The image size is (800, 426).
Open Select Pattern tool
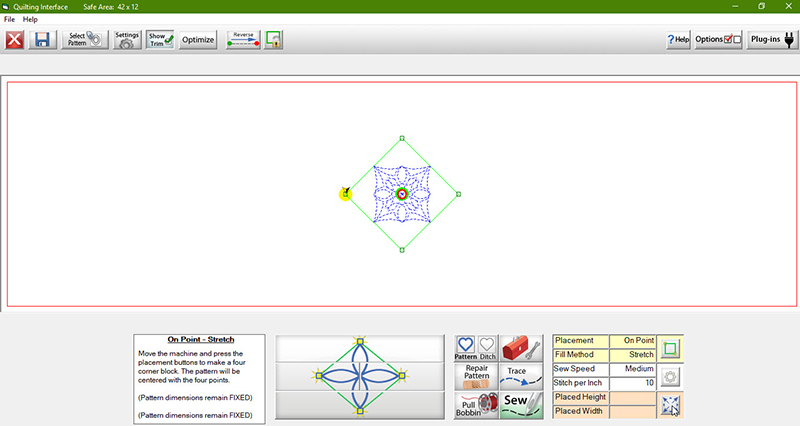(85, 40)
